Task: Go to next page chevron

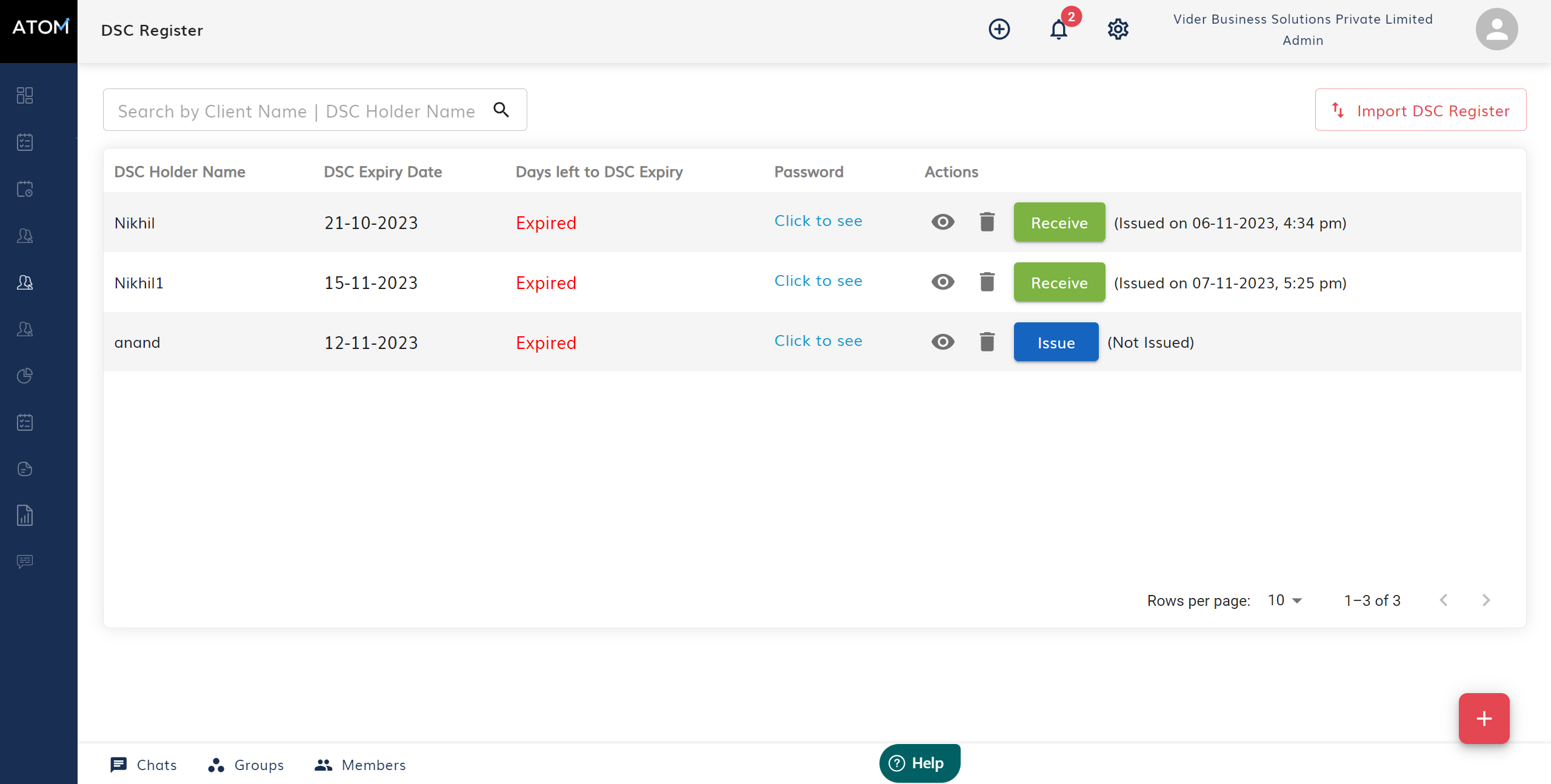Action: pyautogui.click(x=1486, y=600)
